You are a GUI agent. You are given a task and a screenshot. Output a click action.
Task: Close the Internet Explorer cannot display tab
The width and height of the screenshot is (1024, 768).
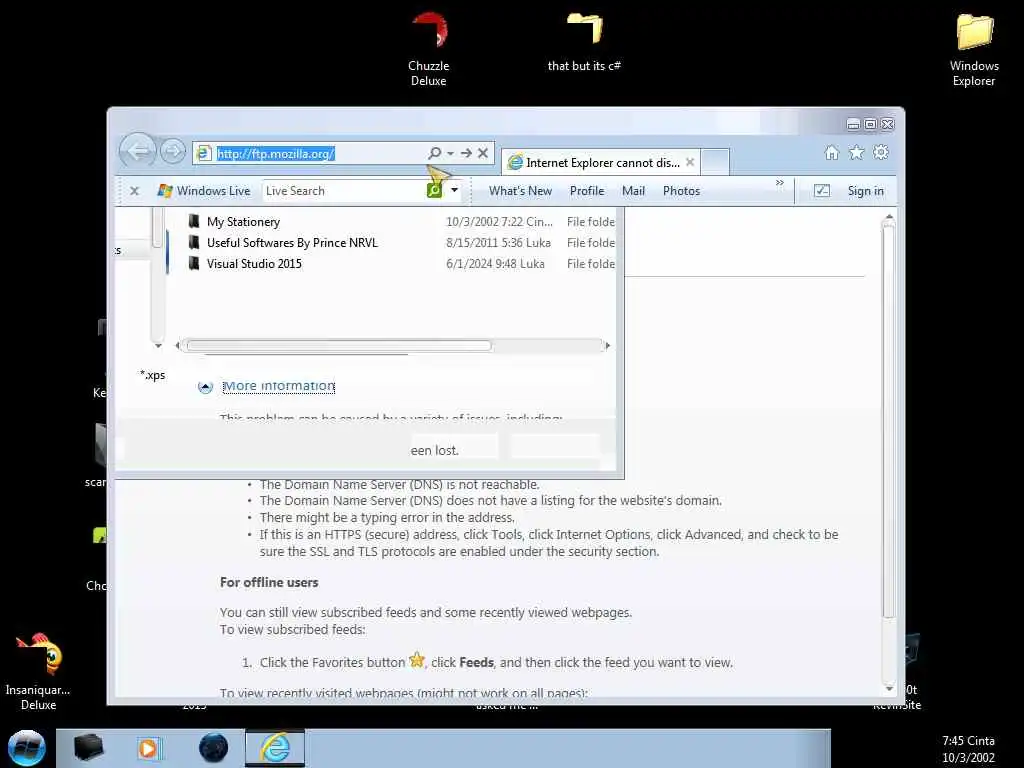690,162
